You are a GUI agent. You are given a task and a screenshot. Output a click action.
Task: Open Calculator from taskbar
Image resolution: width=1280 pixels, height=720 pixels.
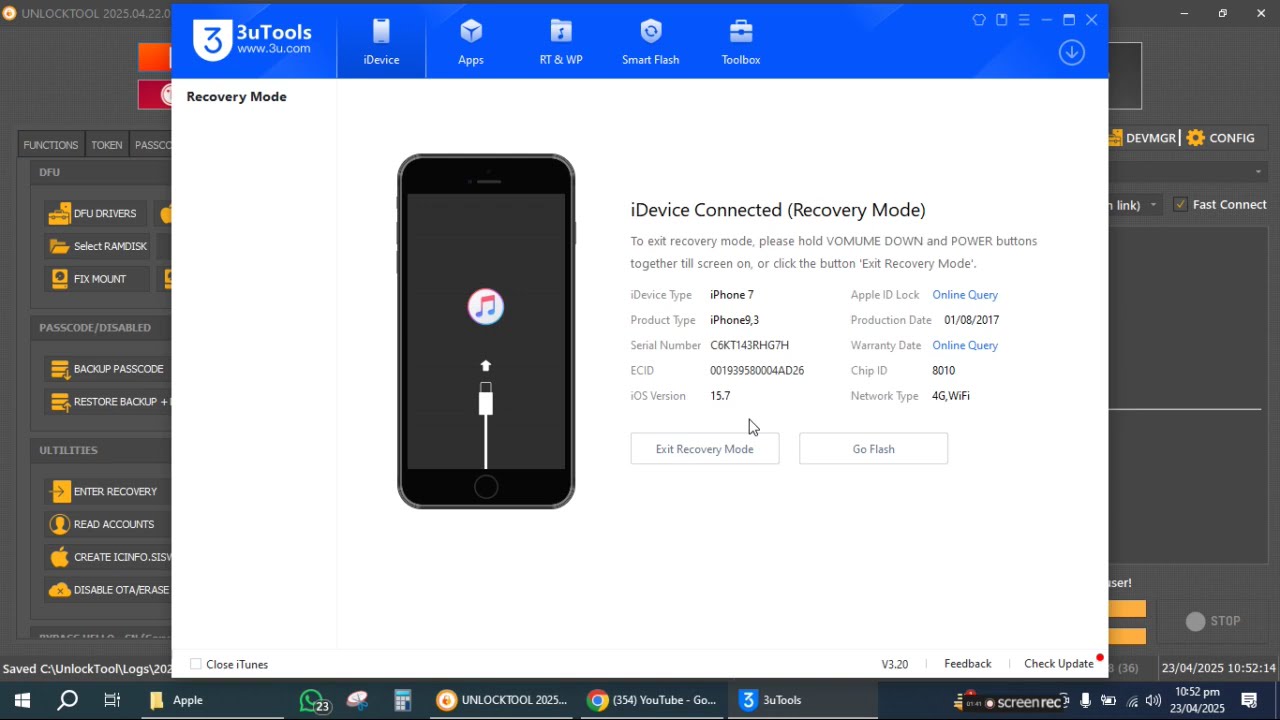click(x=403, y=700)
